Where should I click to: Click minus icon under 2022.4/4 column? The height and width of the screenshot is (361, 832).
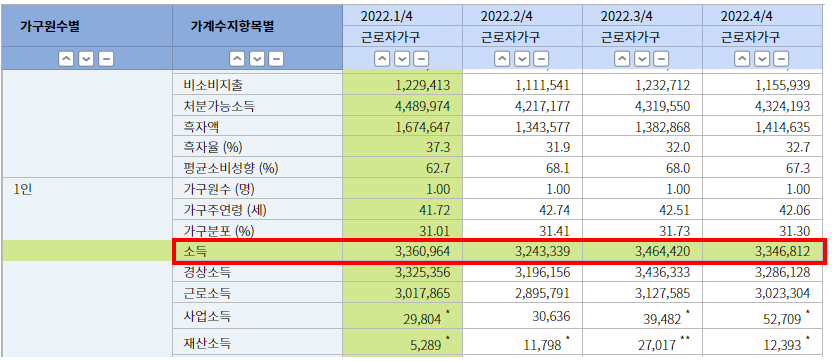click(782, 59)
